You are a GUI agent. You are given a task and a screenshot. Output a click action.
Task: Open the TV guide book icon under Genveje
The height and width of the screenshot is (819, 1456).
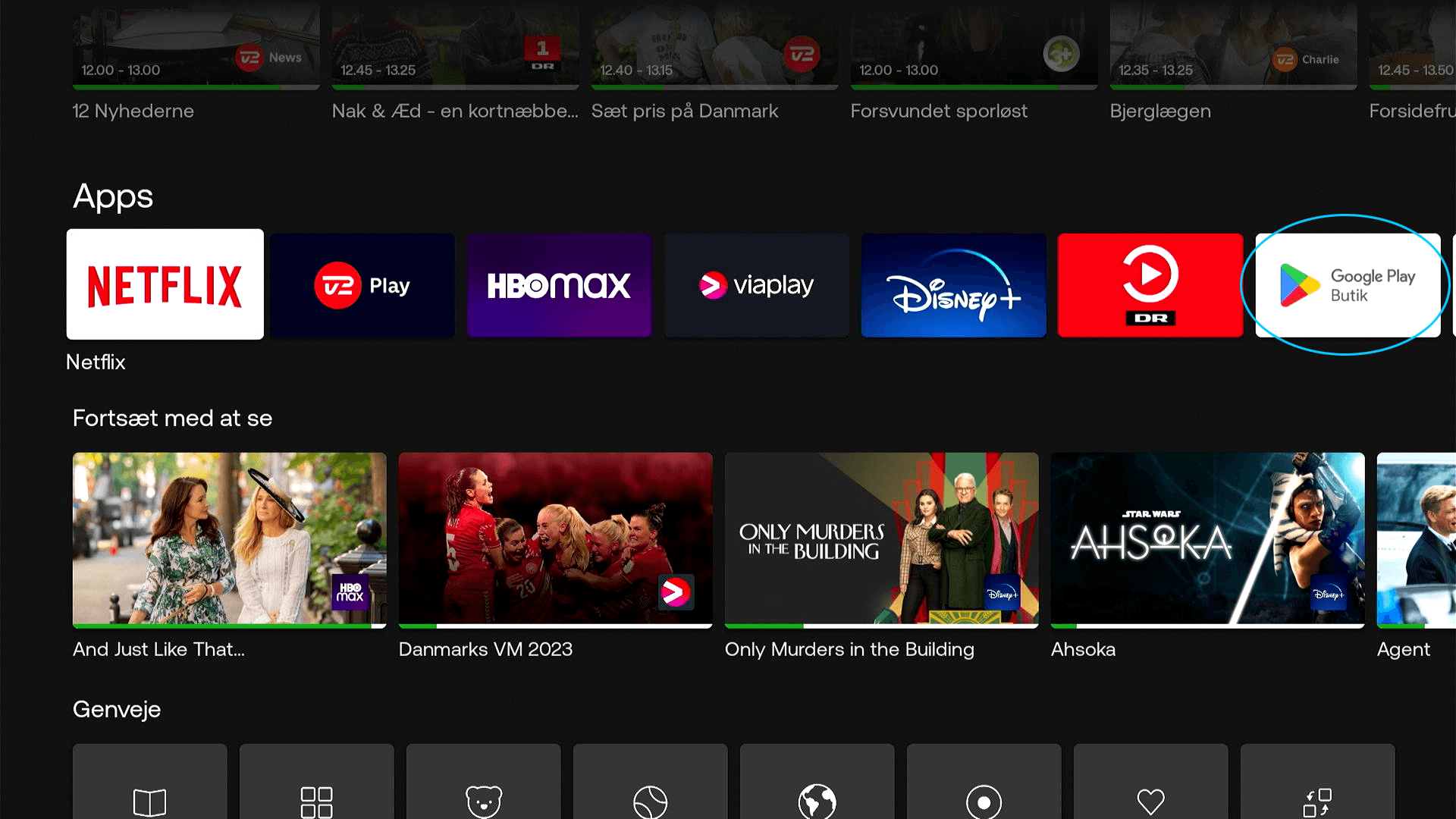(149, 800)
